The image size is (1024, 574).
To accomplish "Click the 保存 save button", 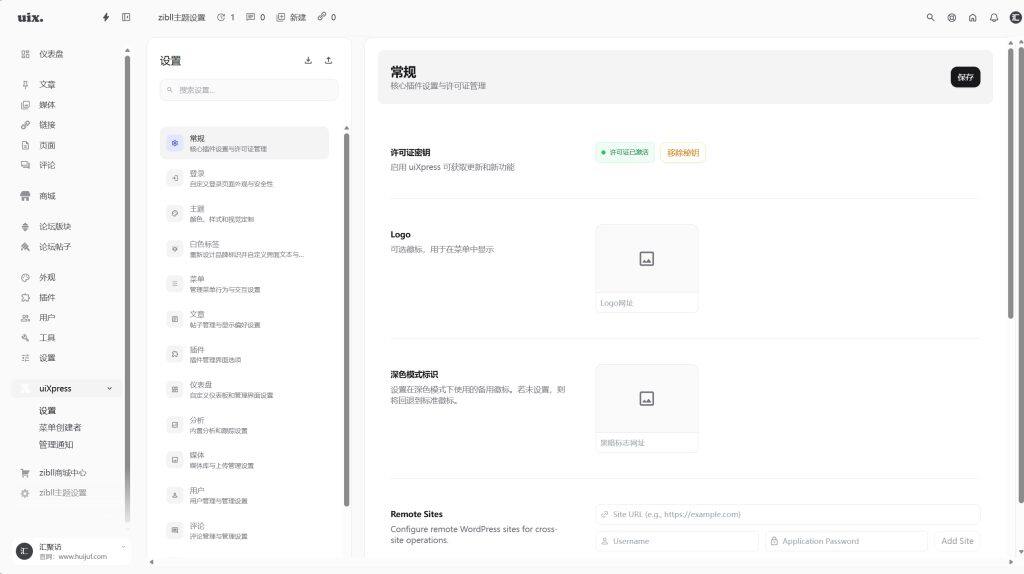I will click(965, 77).
